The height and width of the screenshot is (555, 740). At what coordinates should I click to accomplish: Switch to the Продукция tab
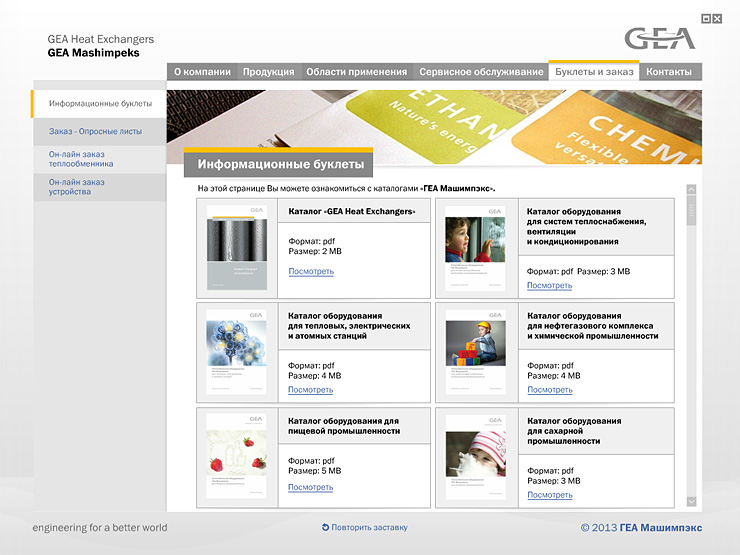(269, 72)
